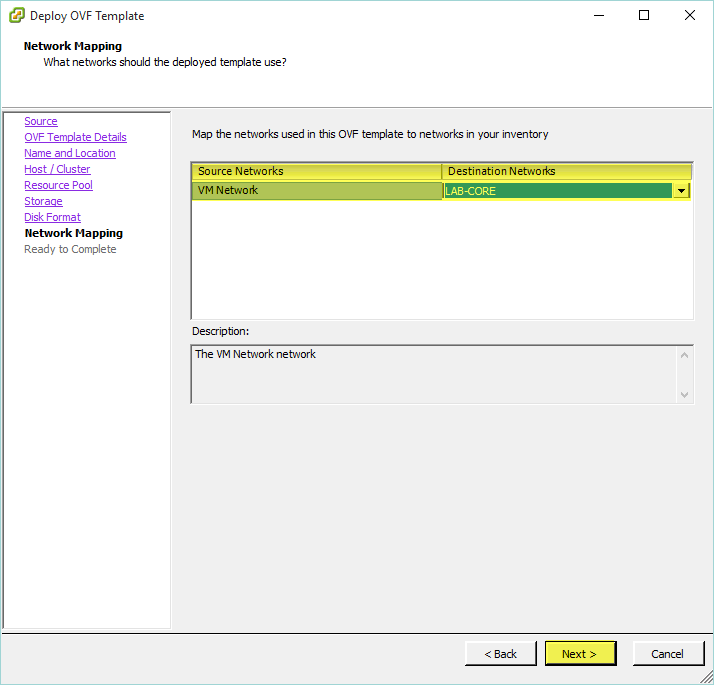Jump to Host / Cluster step

pos(57,169)
